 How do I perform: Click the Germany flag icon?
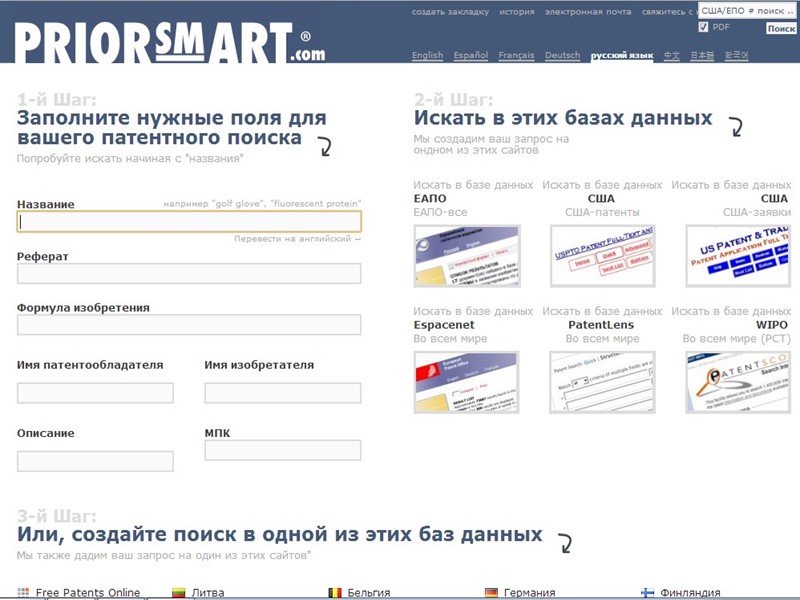tap(491, 592)
